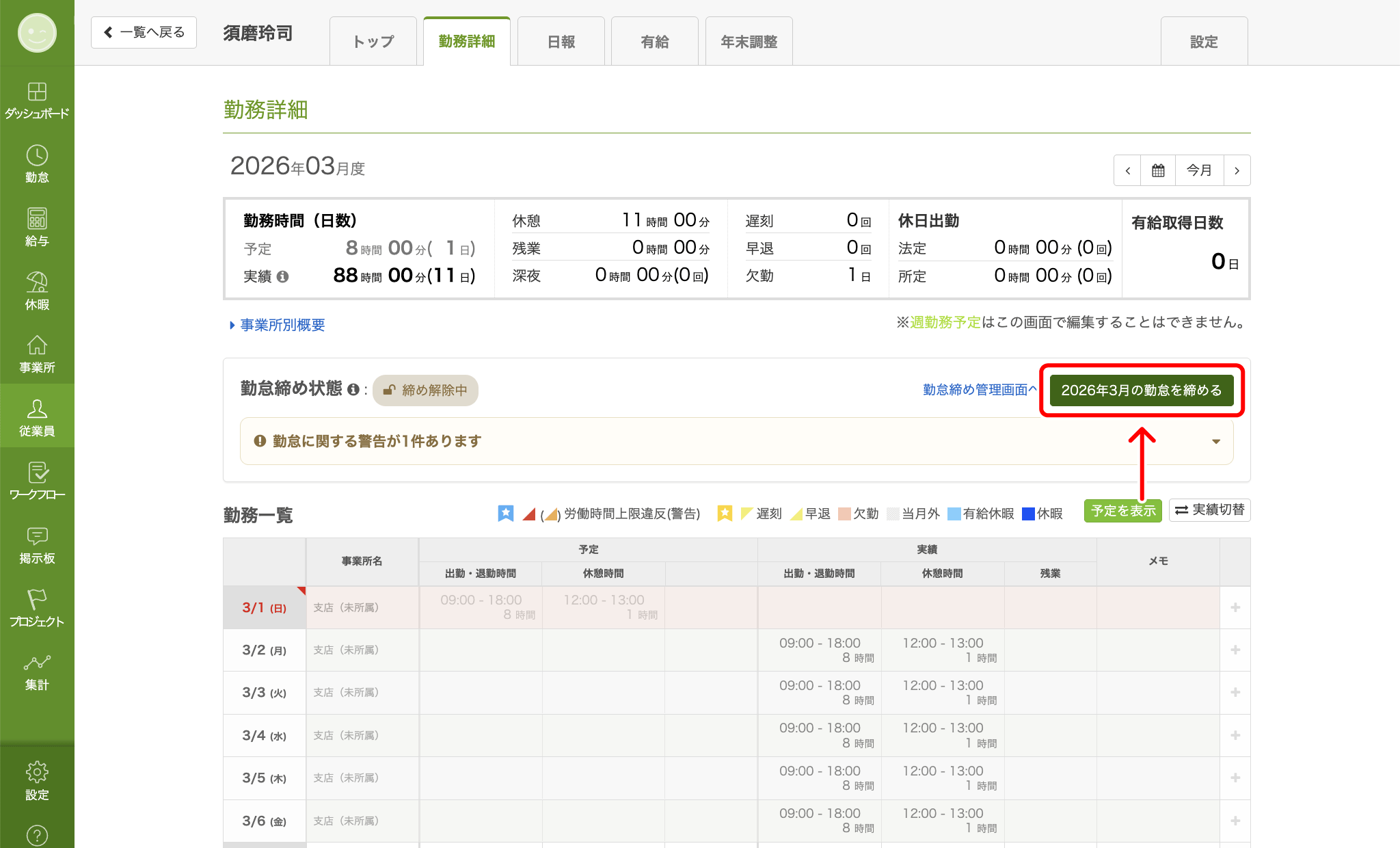Expand the 3/6 row plus icon
Screen dimensions: 1400x848
pyautogui.click(x=1235, y=821)
